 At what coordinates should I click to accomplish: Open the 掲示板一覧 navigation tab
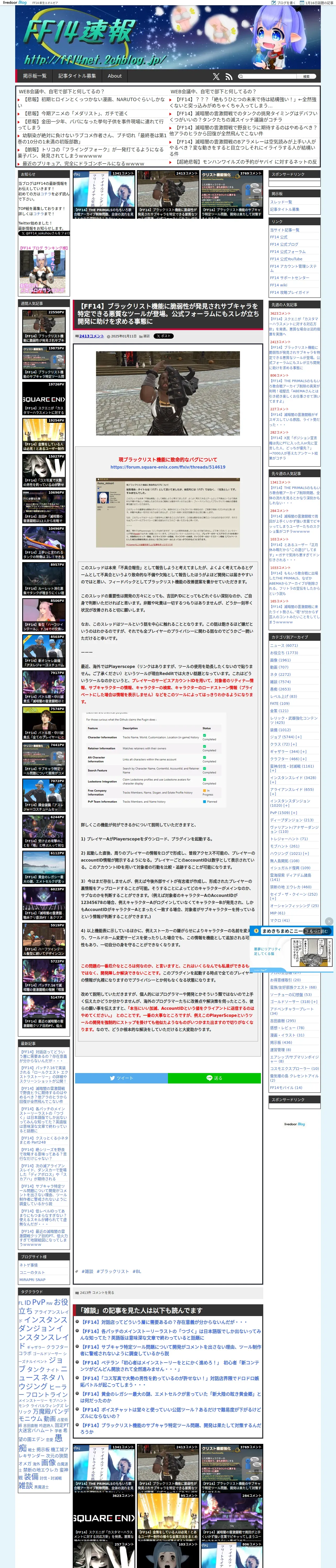click(x=35, y=76)
